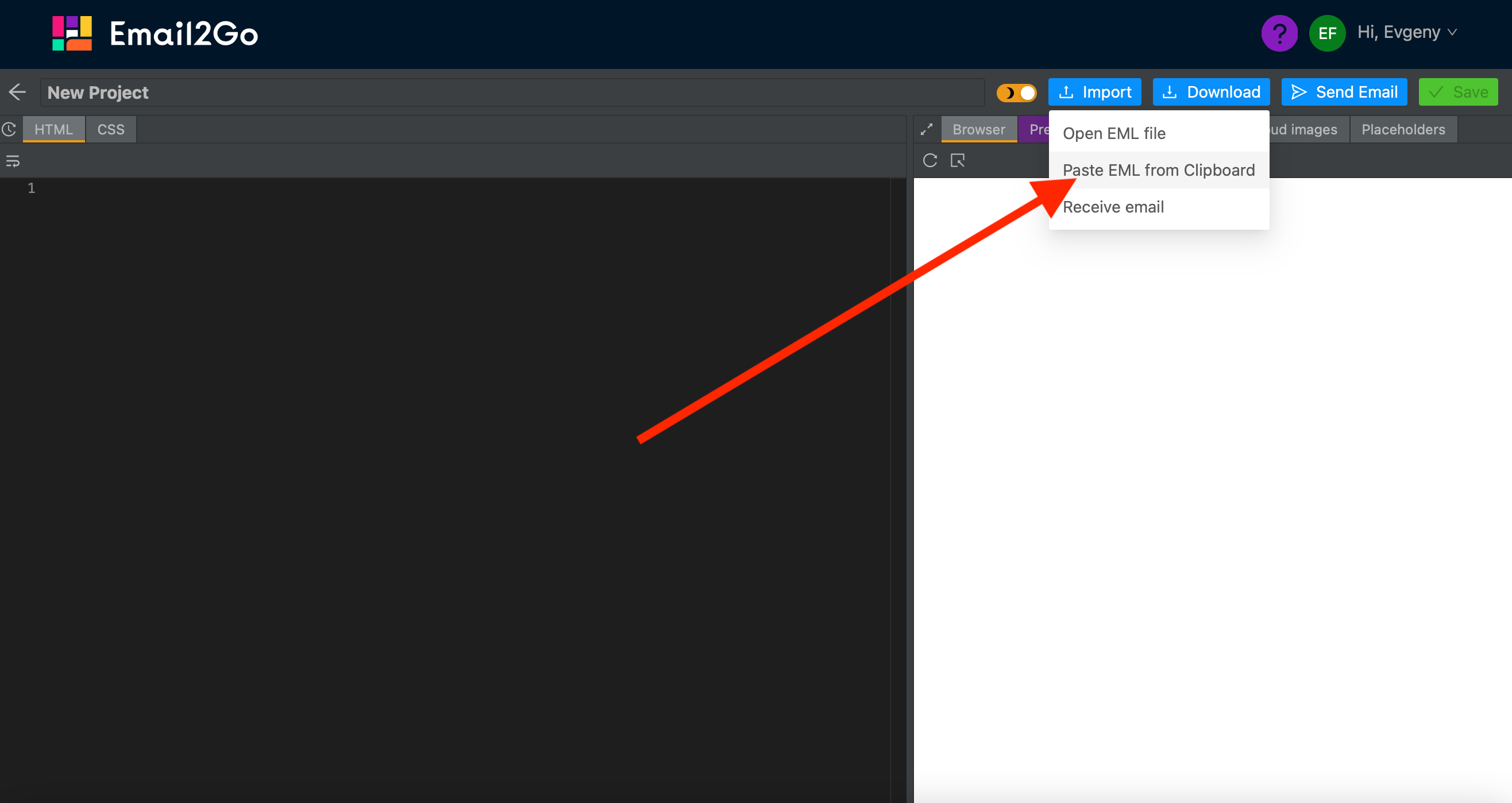Toggle the dark/light mode switch
Image resolution: width=1512 pixels, height=803 pixels.
coord(1018,92)
